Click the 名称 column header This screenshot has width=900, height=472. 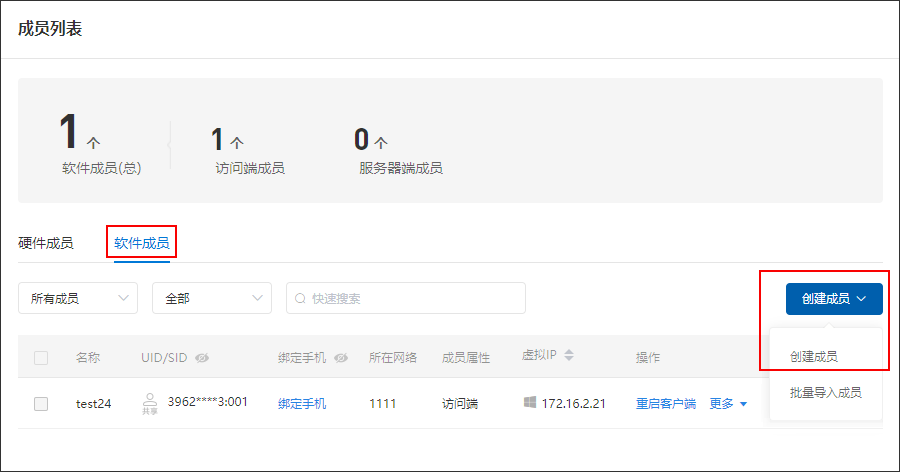click(x=88, y=358)
